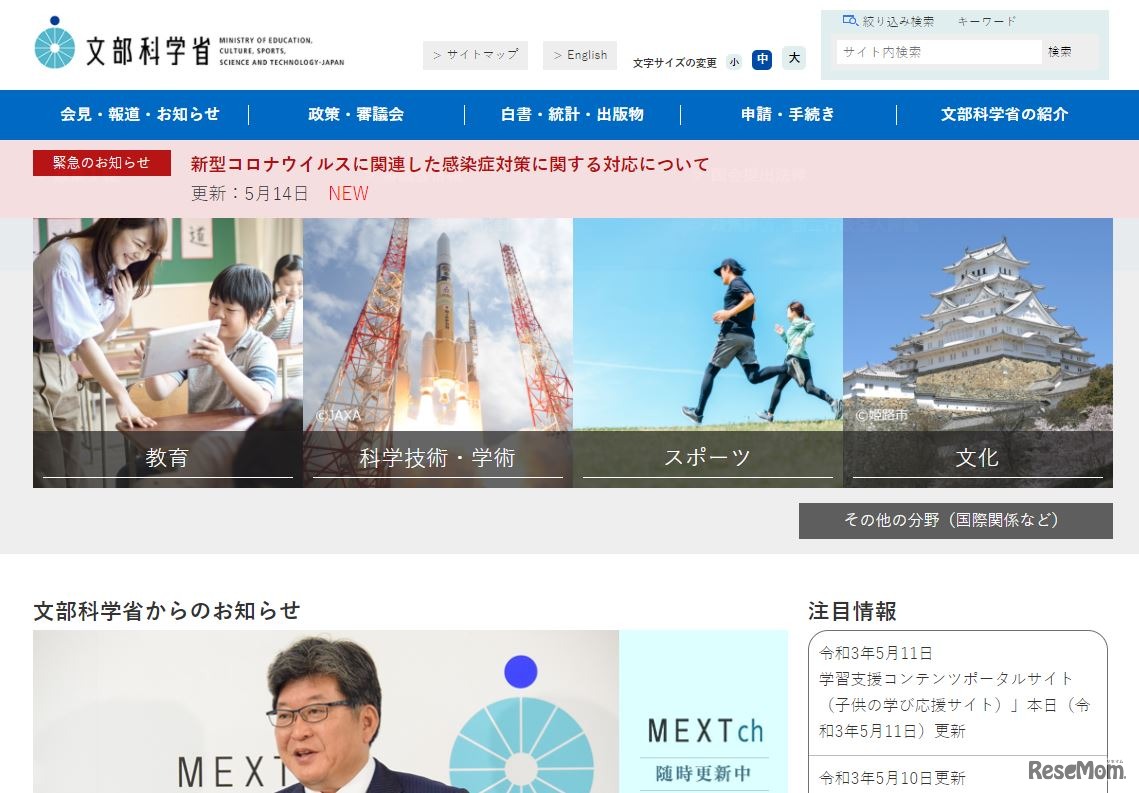Switch to the English site
The height and width of the screenshot is (793, 1139).
click(x=580, y=55)
